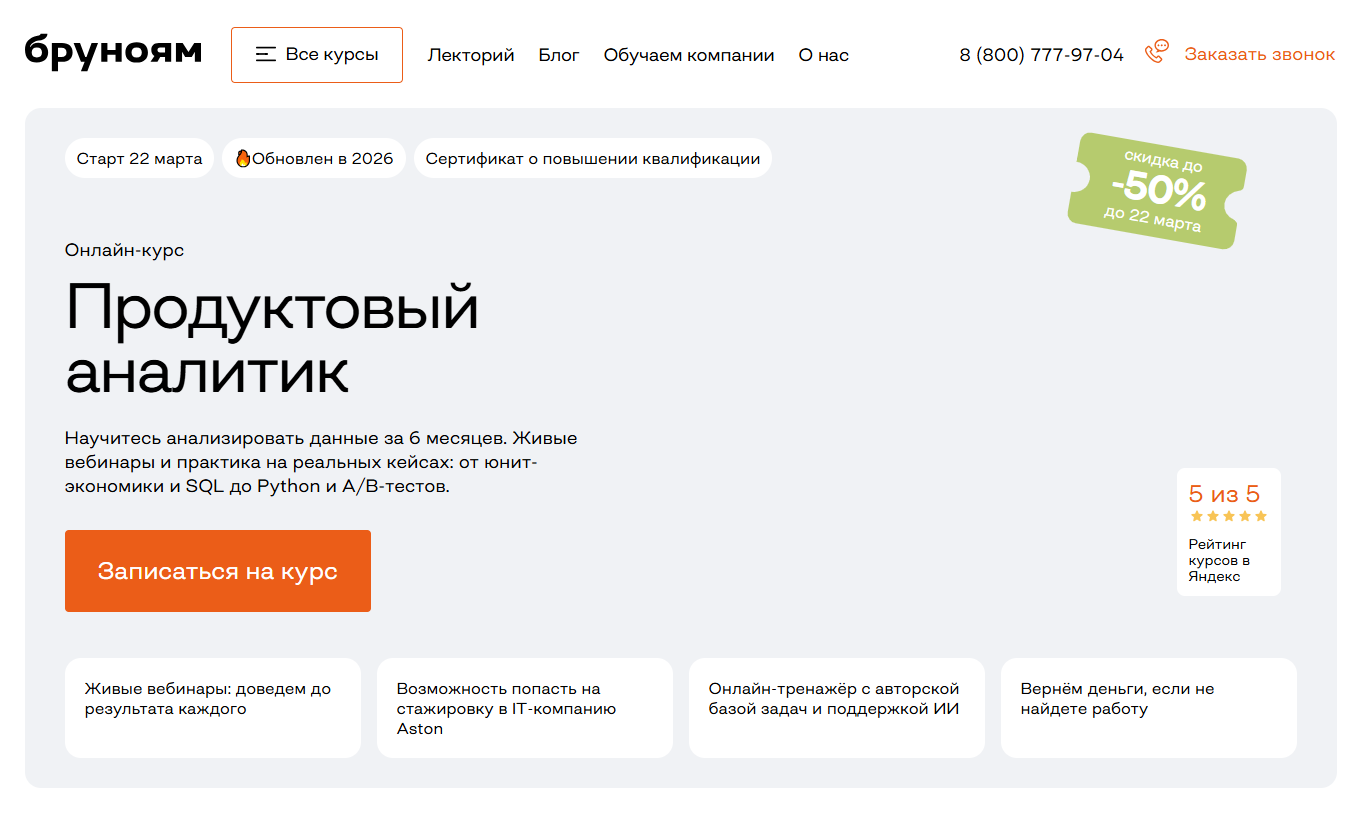Click the phone callback icon
Viewport: 1351px width, 840px height.
pos(1157,52)
